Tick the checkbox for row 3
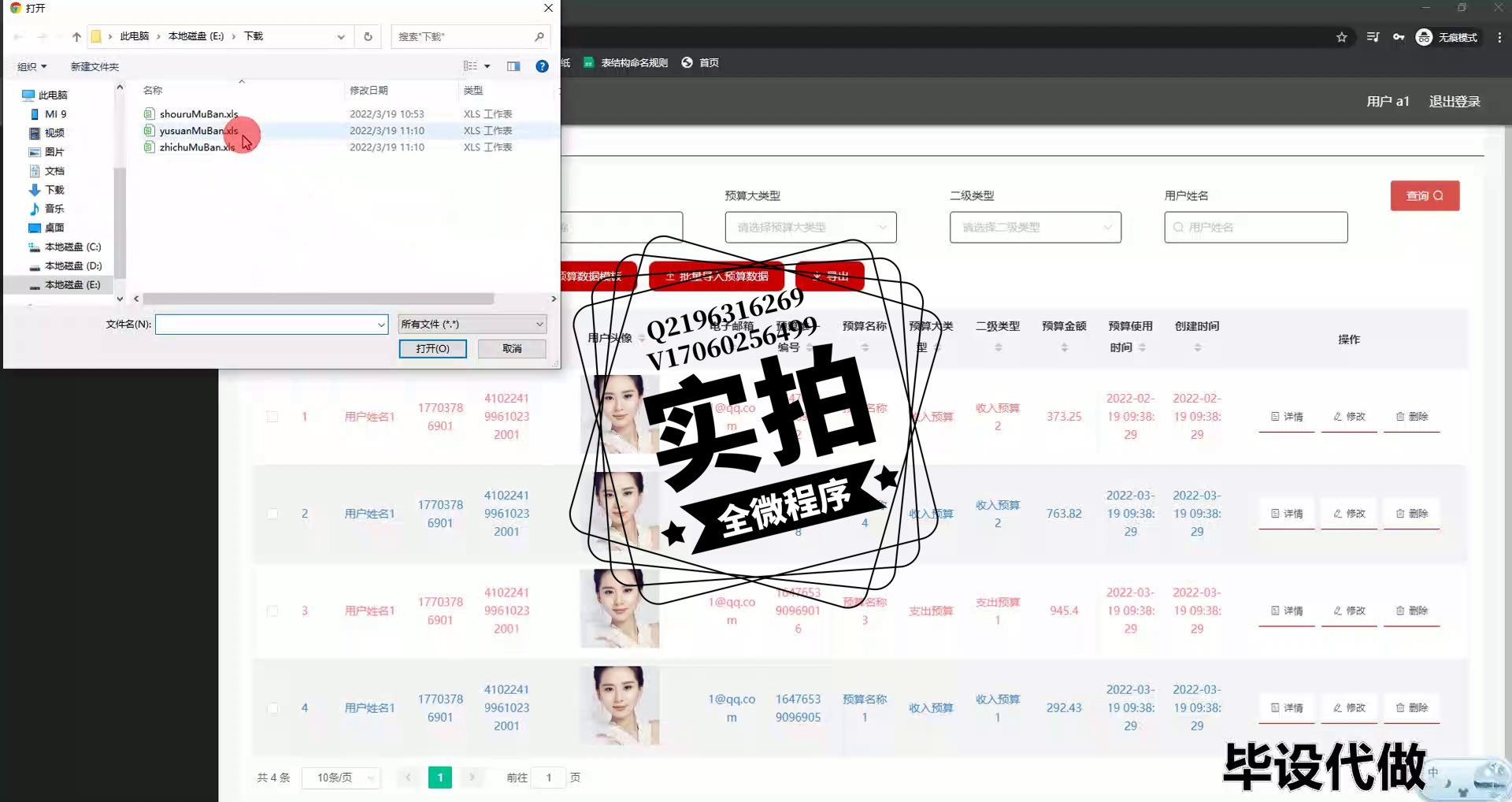 tap(272, 611)
